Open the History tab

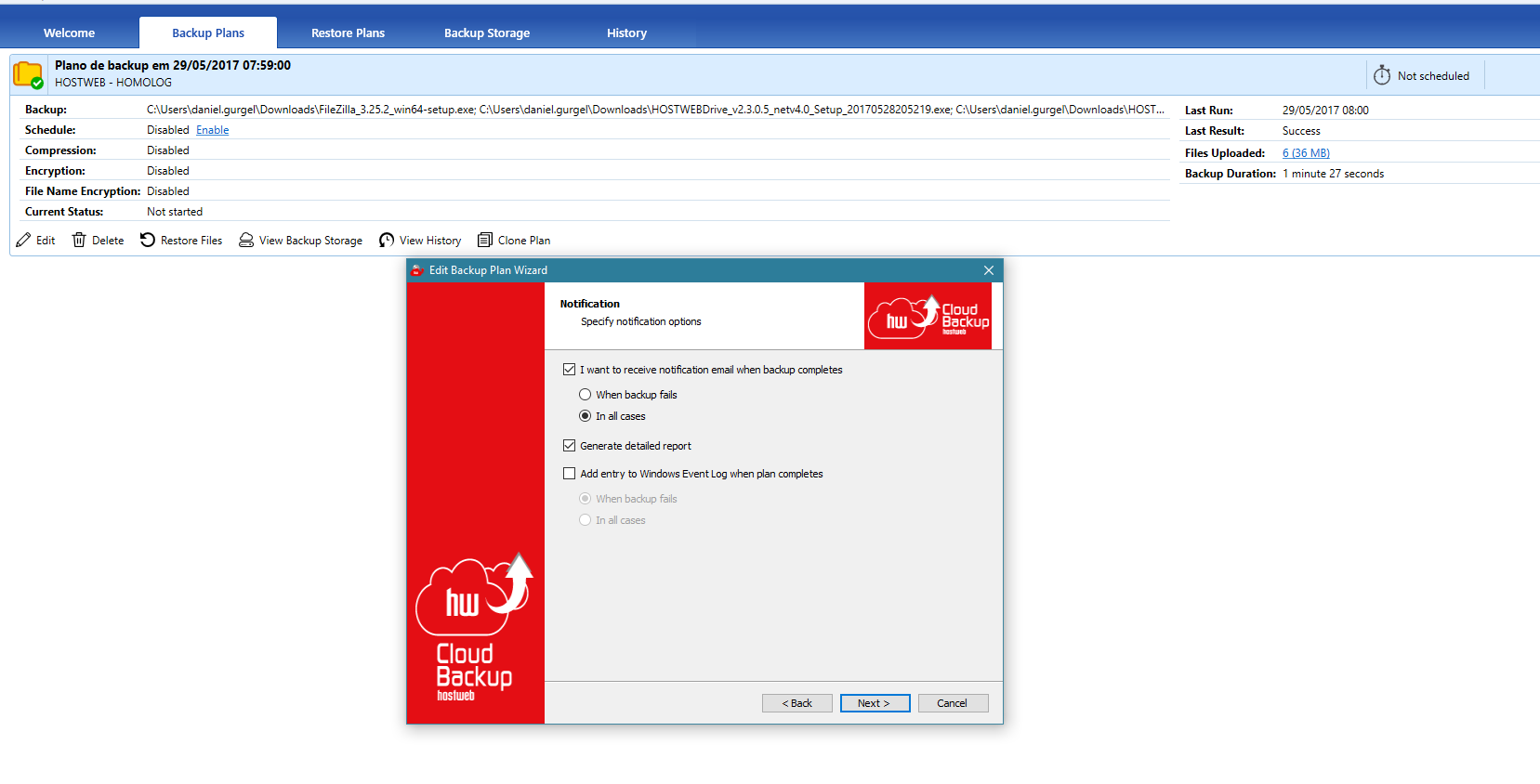[626, 33]
